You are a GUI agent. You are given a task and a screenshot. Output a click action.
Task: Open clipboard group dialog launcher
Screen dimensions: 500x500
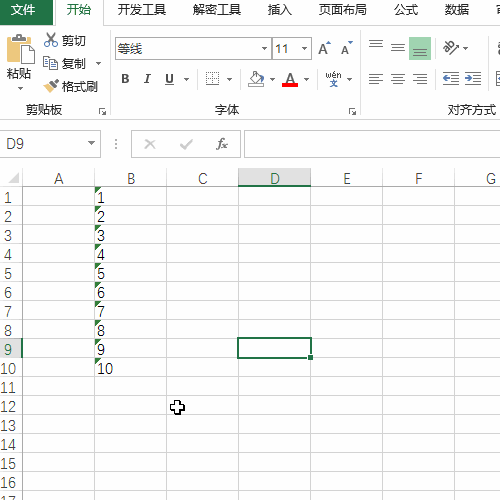[x=102, y=112]
